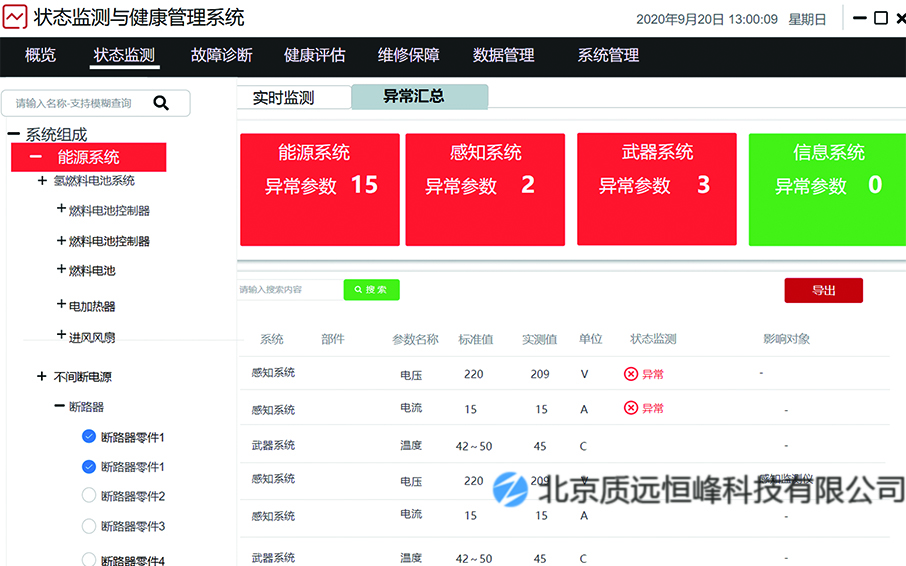Click the red 导出 button

coord(823,291)
